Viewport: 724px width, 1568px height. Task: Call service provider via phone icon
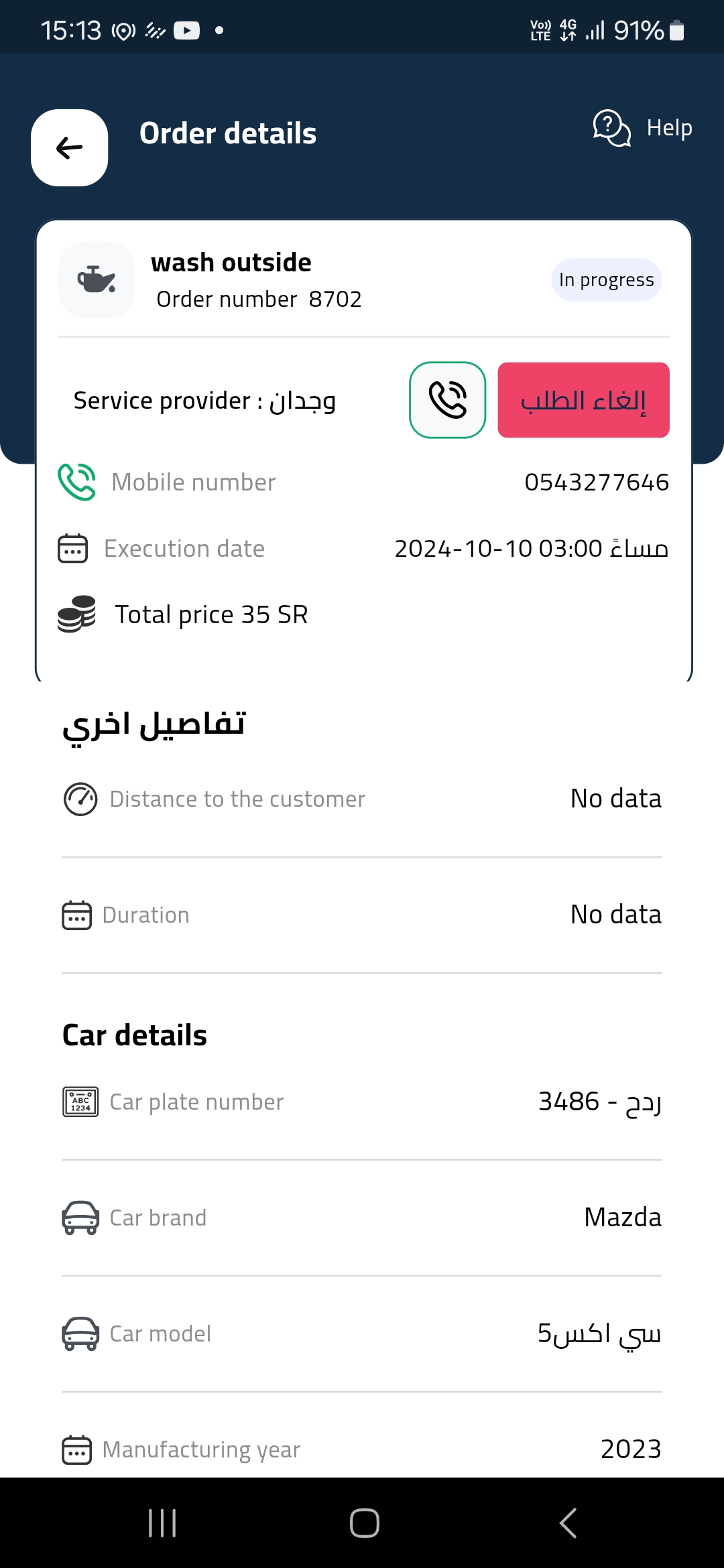[x=448, y=400]
